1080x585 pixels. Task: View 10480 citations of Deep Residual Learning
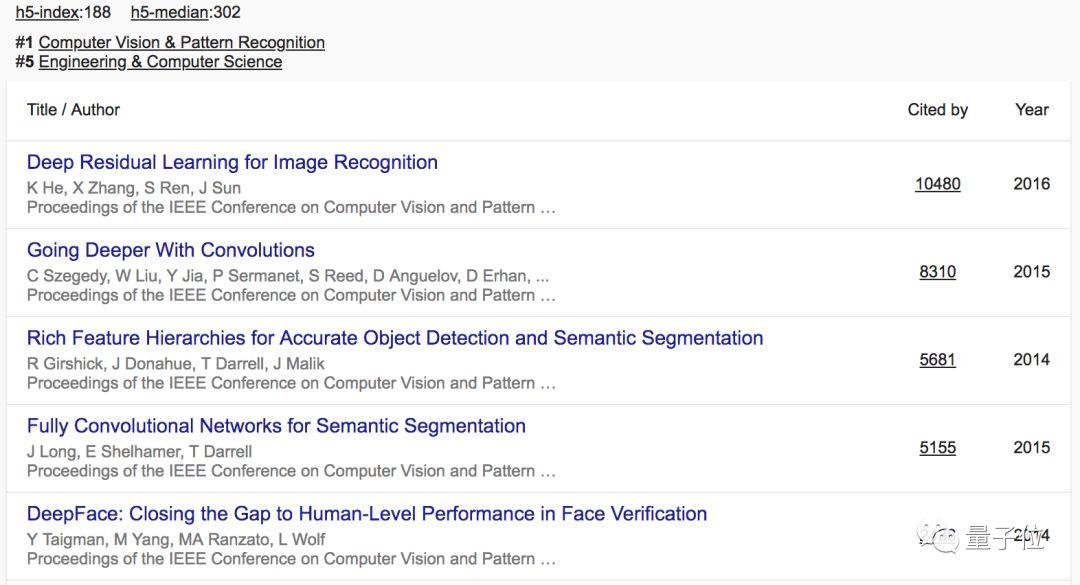[x=937, y=184]
